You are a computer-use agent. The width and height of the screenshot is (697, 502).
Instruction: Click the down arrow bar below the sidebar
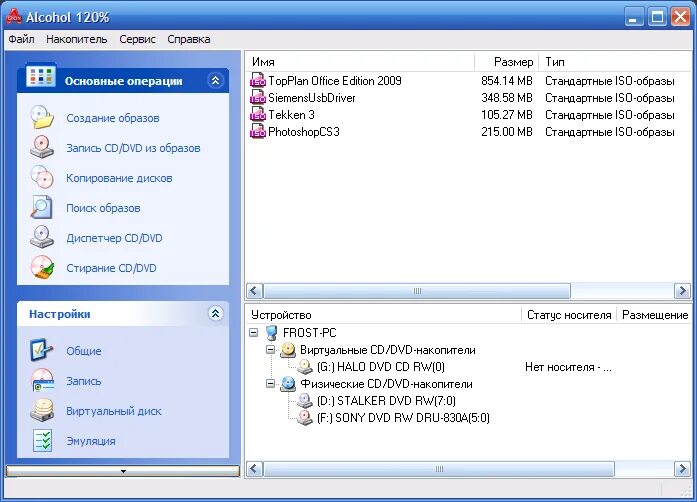point(123,471)
